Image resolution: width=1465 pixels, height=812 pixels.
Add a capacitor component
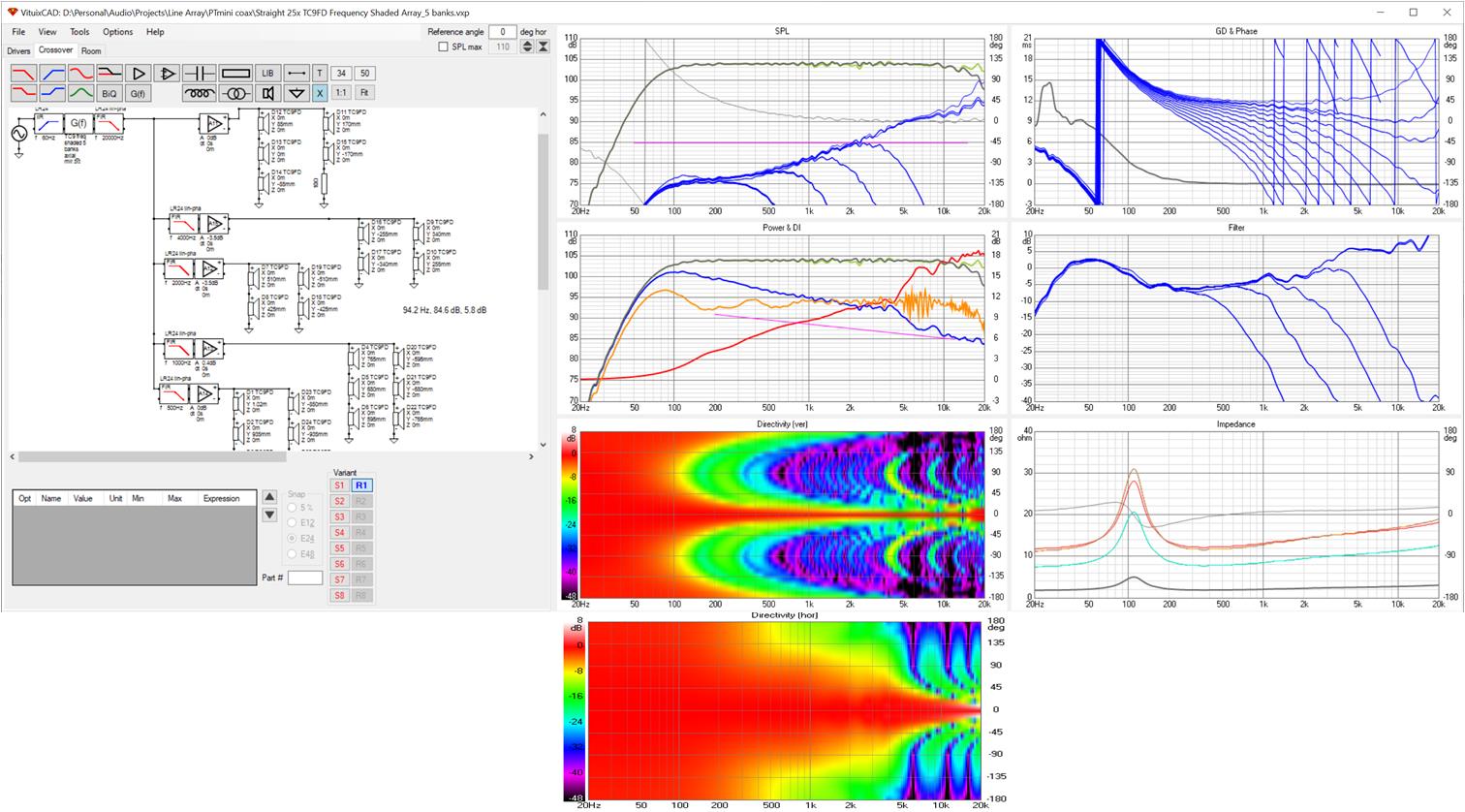coord(200,74)
